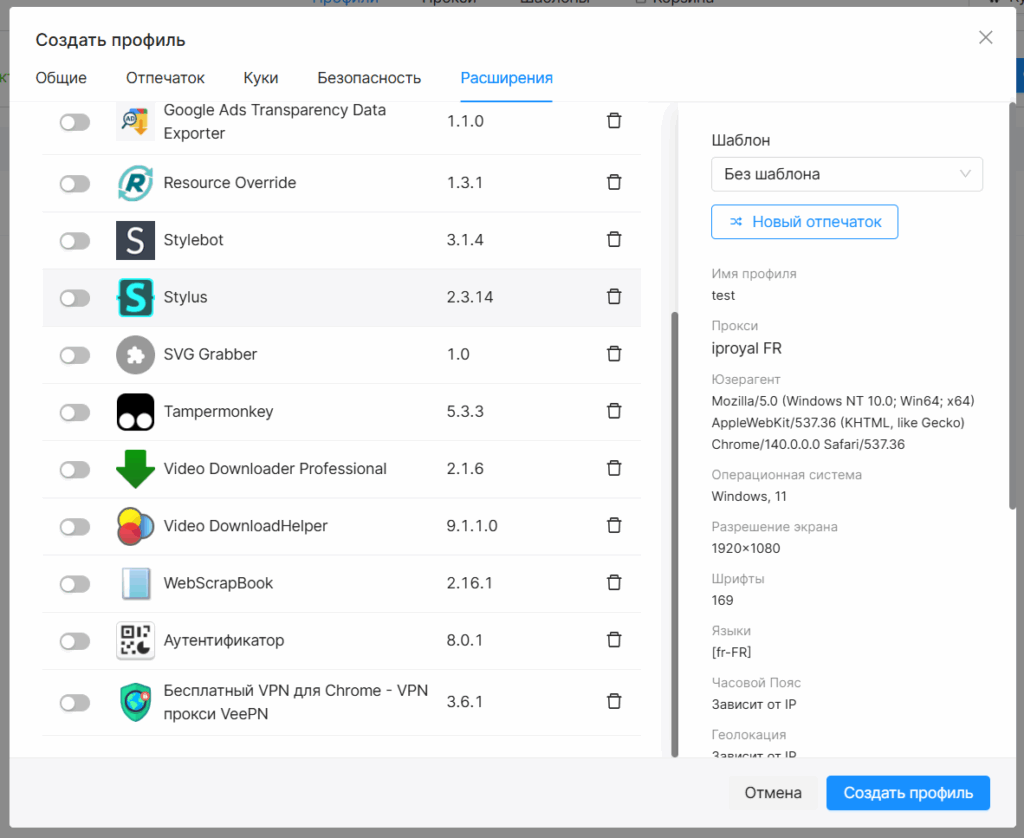Click the profile name value test
This screenshot has width=1024, height=838.
(x=723, y=295)
